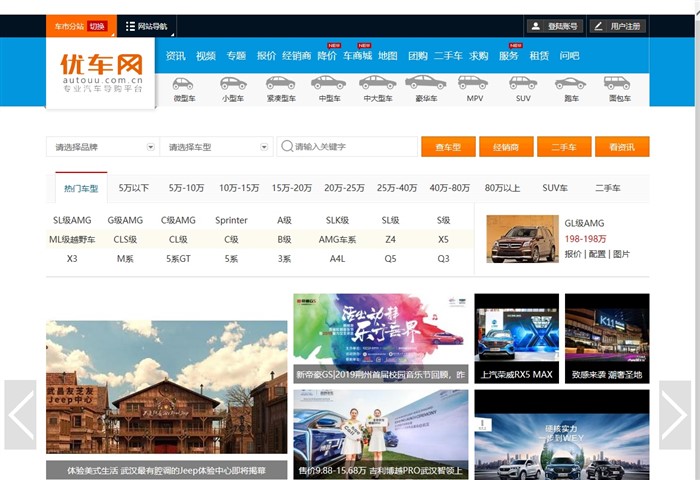Select the 跑车 sports car icon

click(x=571, y=83)
